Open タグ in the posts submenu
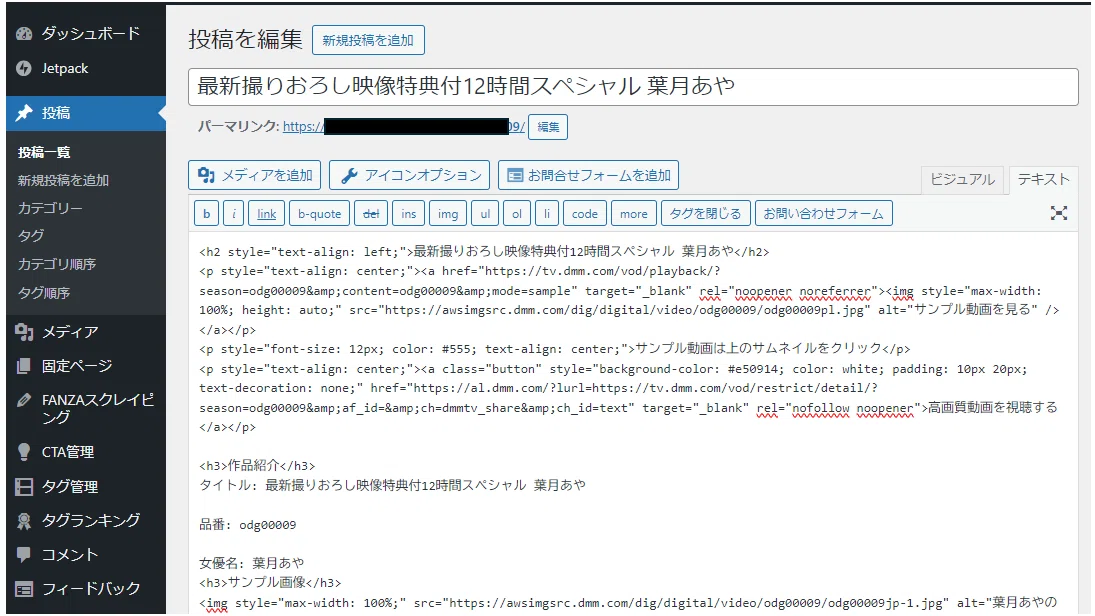 [31, 236]
